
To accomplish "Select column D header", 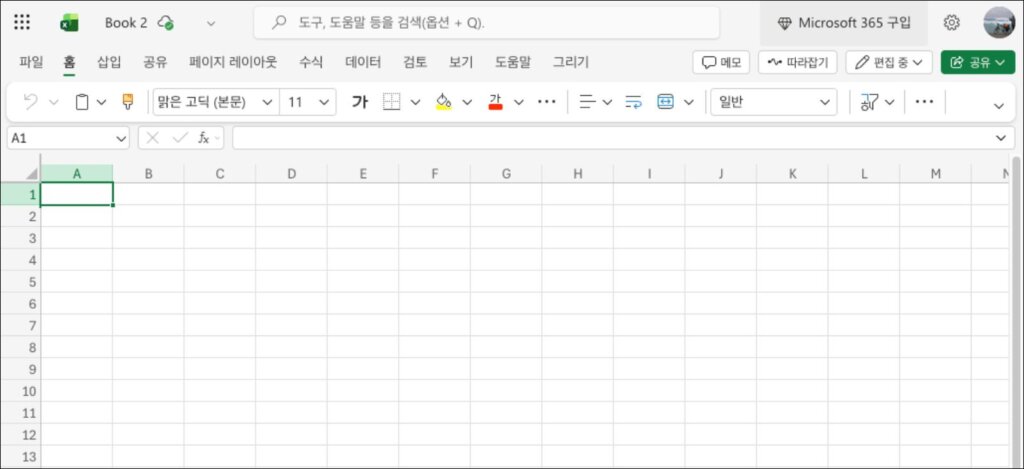I will pyautogui.click(x=291, y=174).
